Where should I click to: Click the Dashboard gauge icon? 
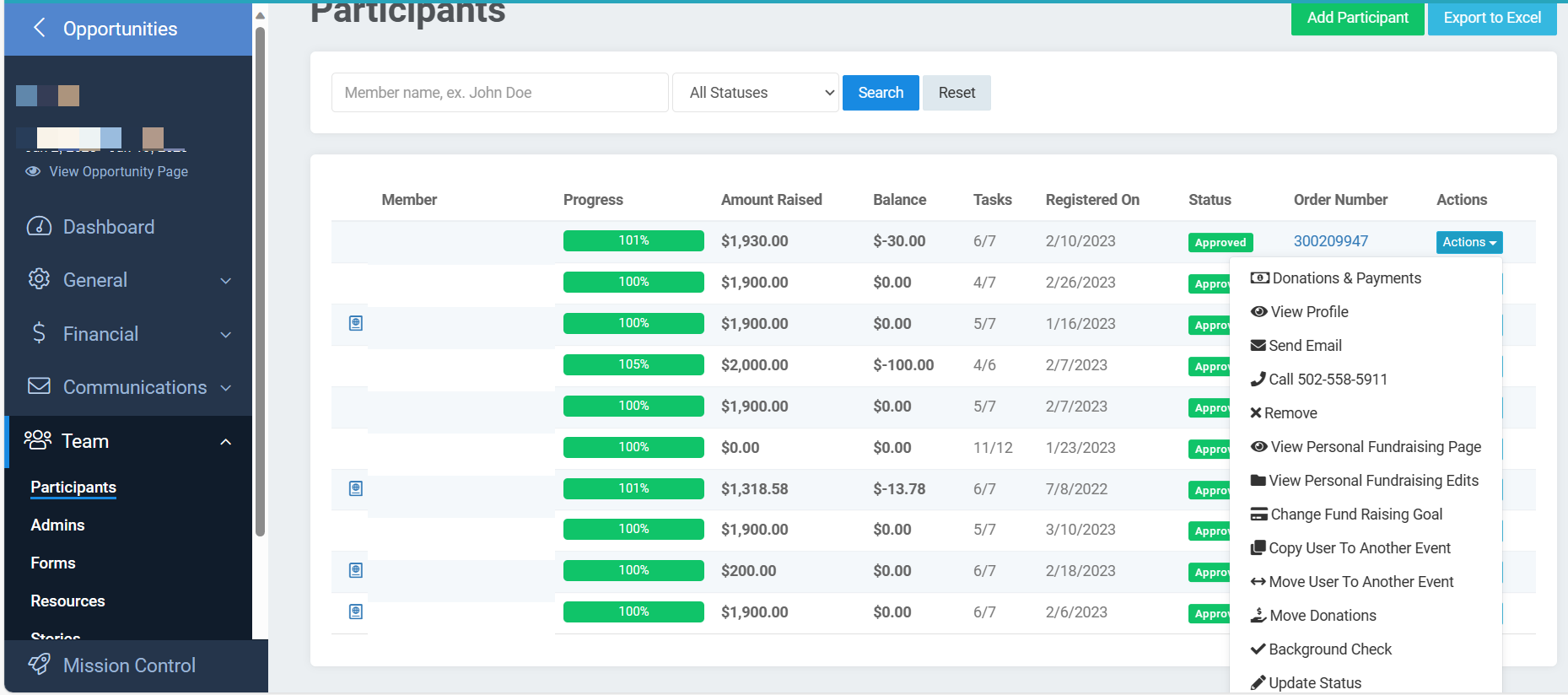39,226
